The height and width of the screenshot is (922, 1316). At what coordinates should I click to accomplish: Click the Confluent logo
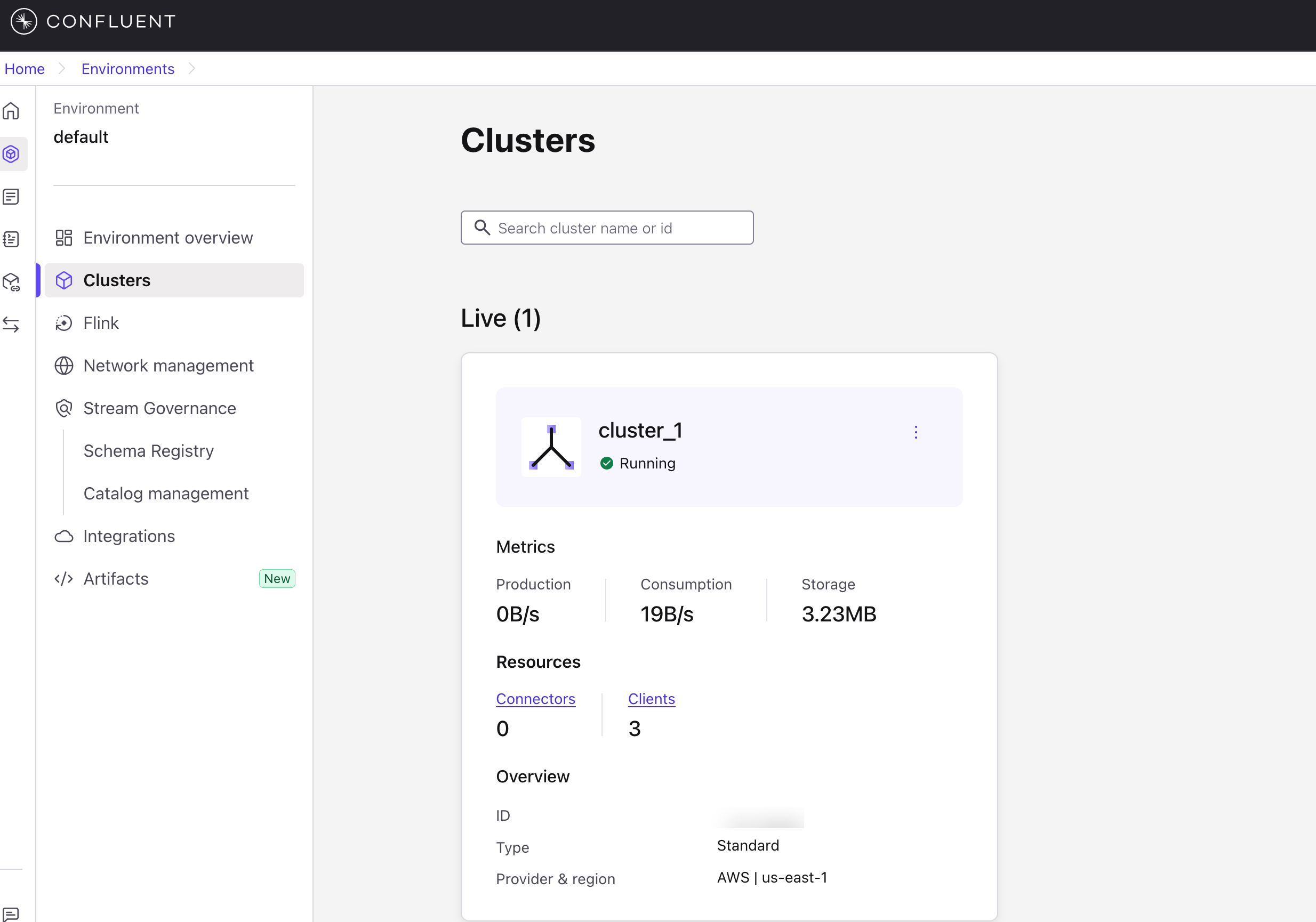point(92,21)
